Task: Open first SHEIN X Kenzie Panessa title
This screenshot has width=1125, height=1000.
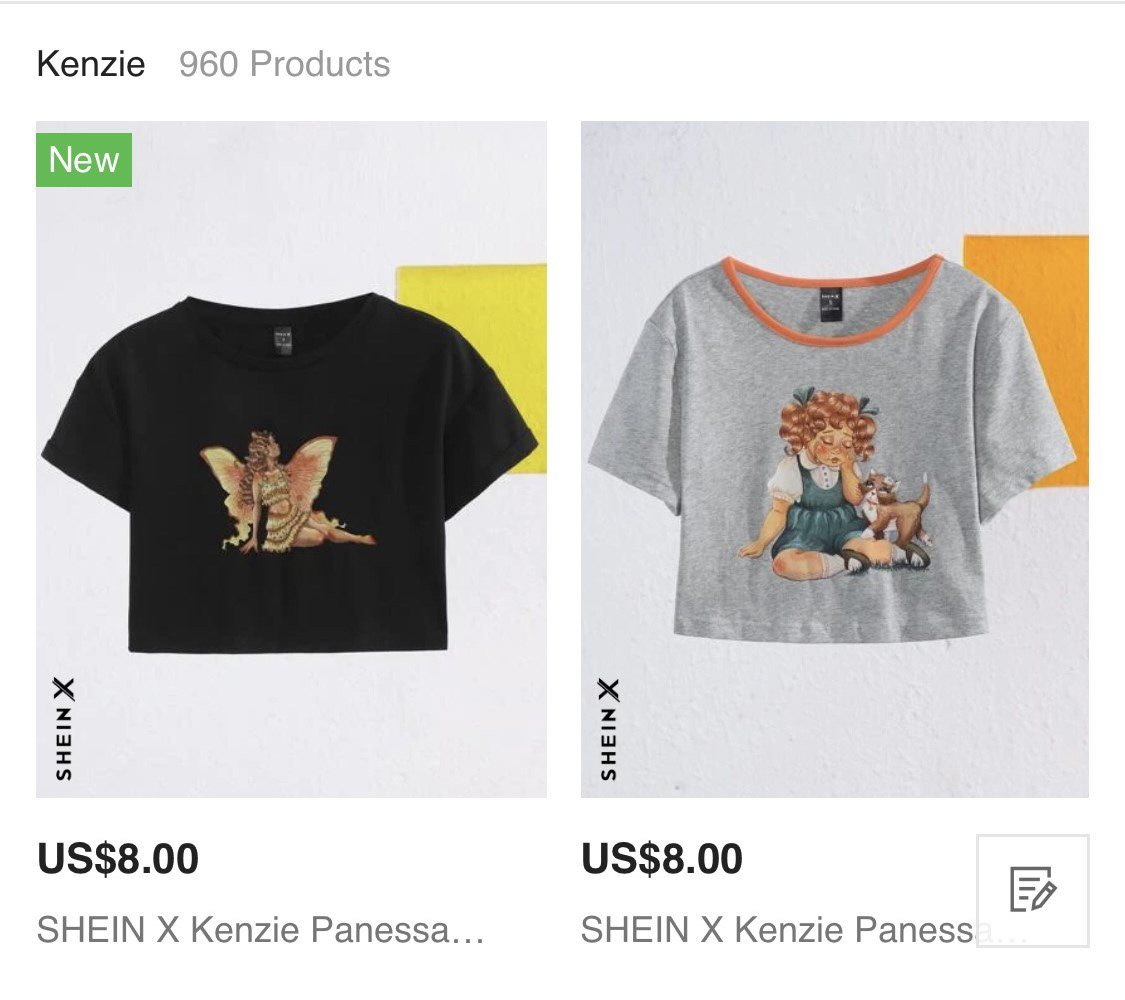Action: coord(260,930)
